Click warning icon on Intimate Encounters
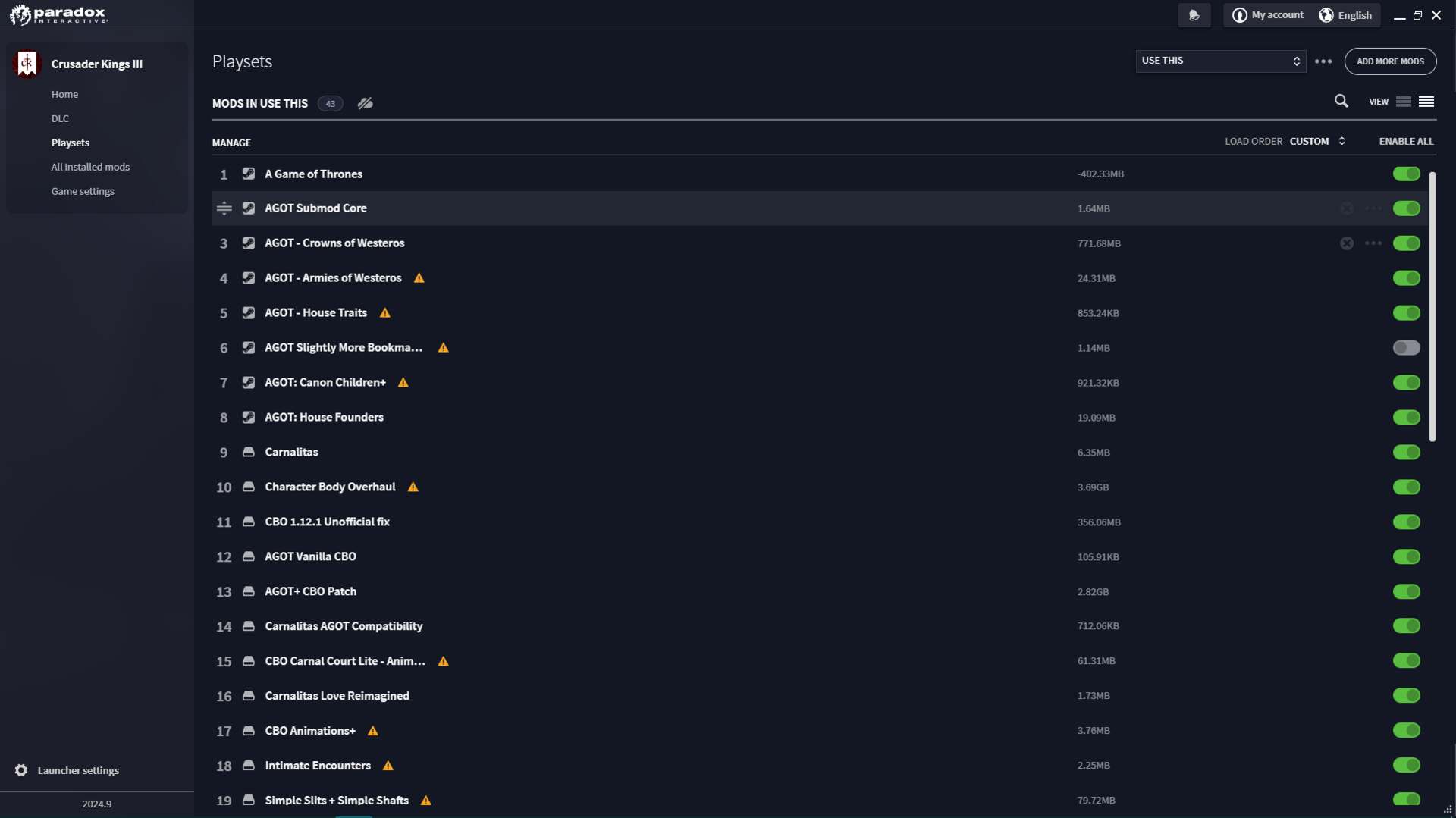This screenshot has height=818, width=1456. (388, 766)
